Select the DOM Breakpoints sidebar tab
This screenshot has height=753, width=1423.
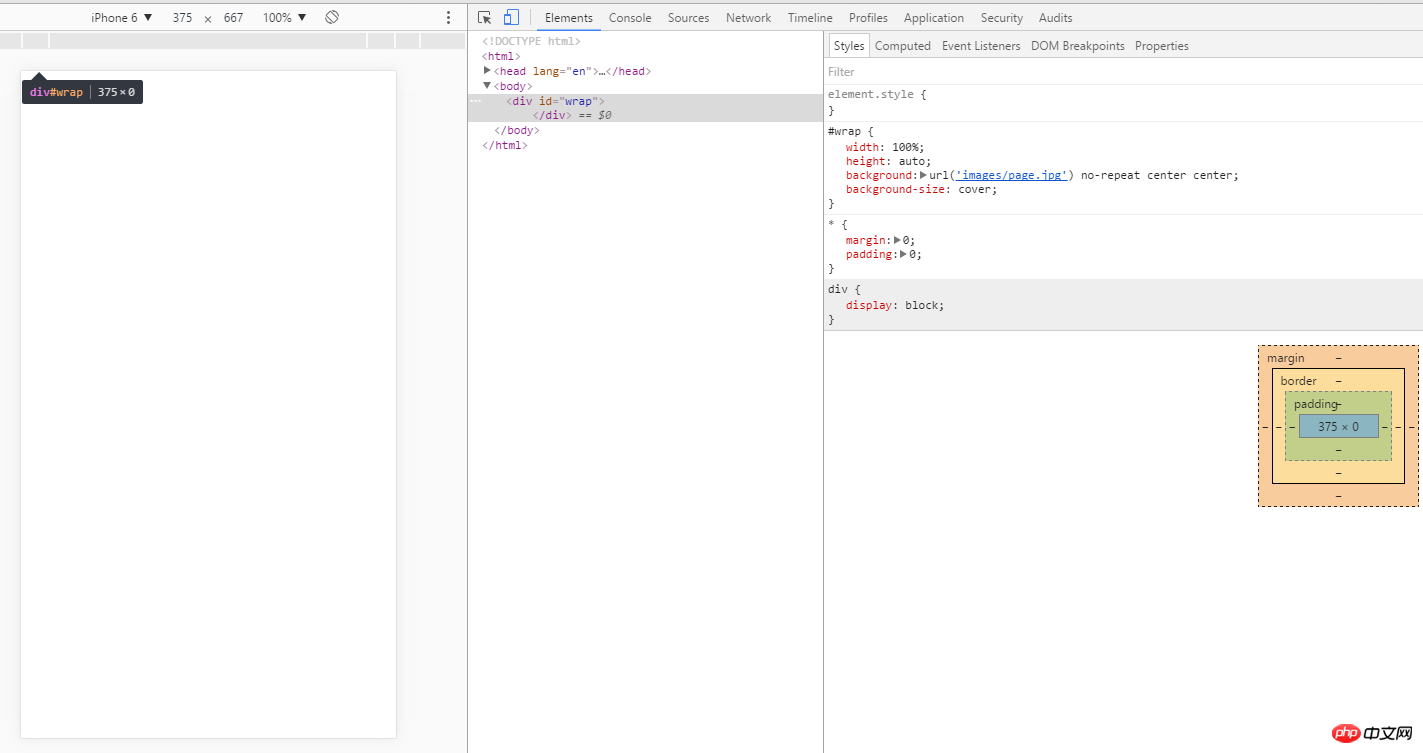[x=1077, y=46]
